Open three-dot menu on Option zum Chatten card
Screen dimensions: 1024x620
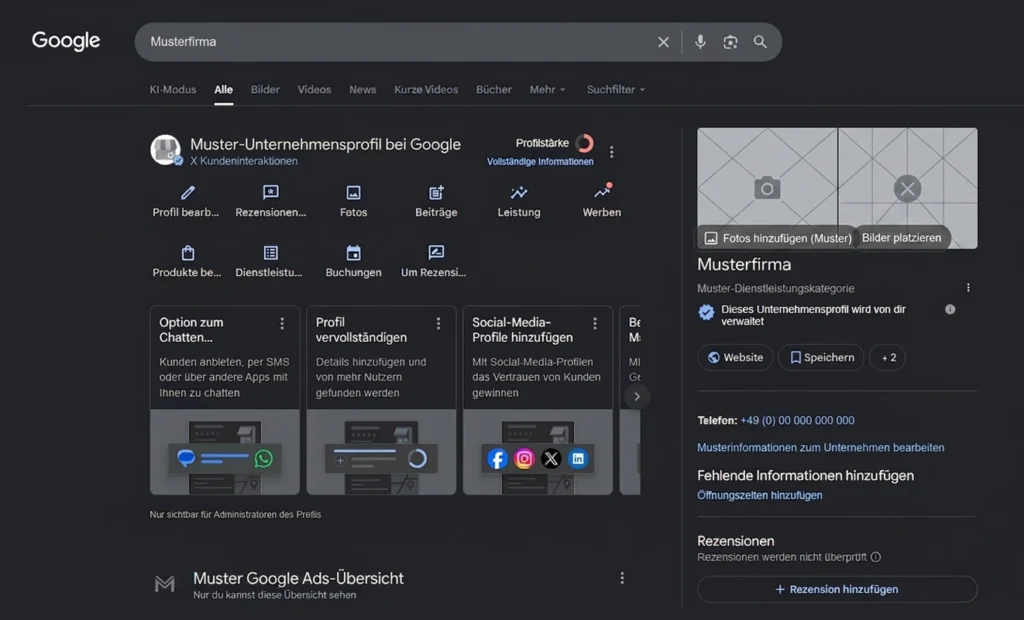click(x=282, y=323)
